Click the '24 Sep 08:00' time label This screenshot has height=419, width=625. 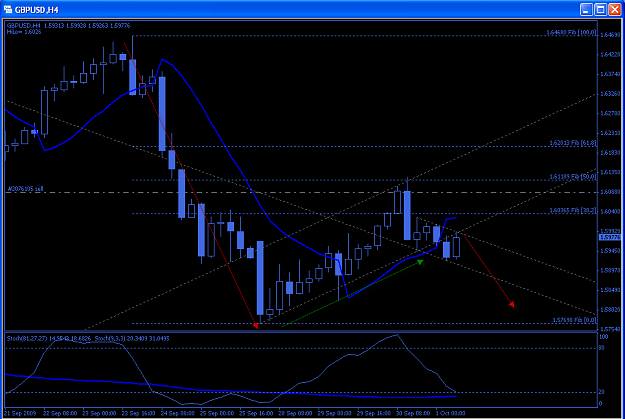coord(177,413)
